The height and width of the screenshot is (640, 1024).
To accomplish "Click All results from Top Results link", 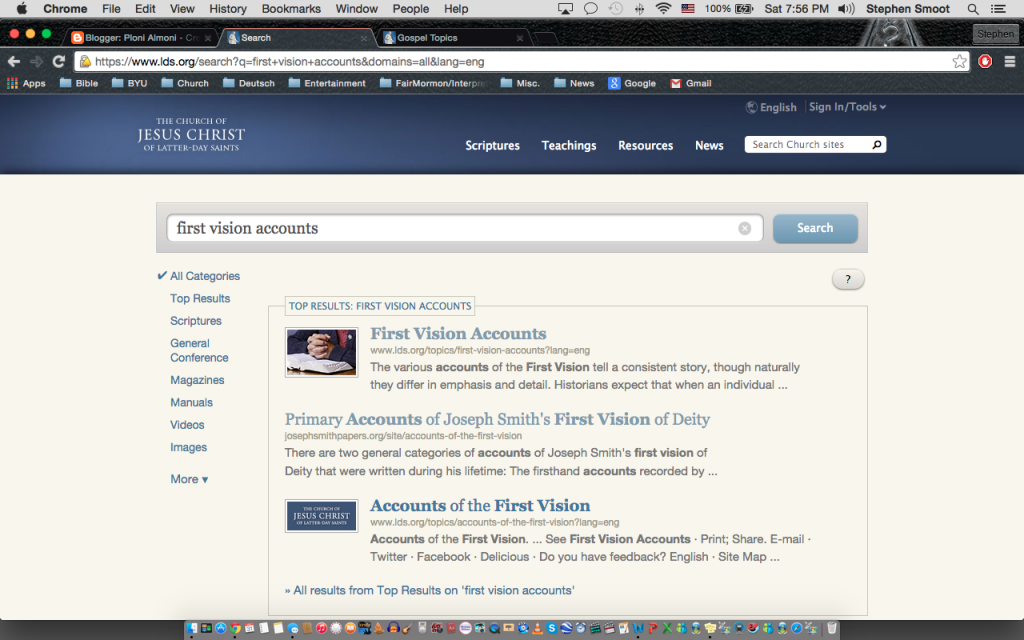I will tap(430, 590).
